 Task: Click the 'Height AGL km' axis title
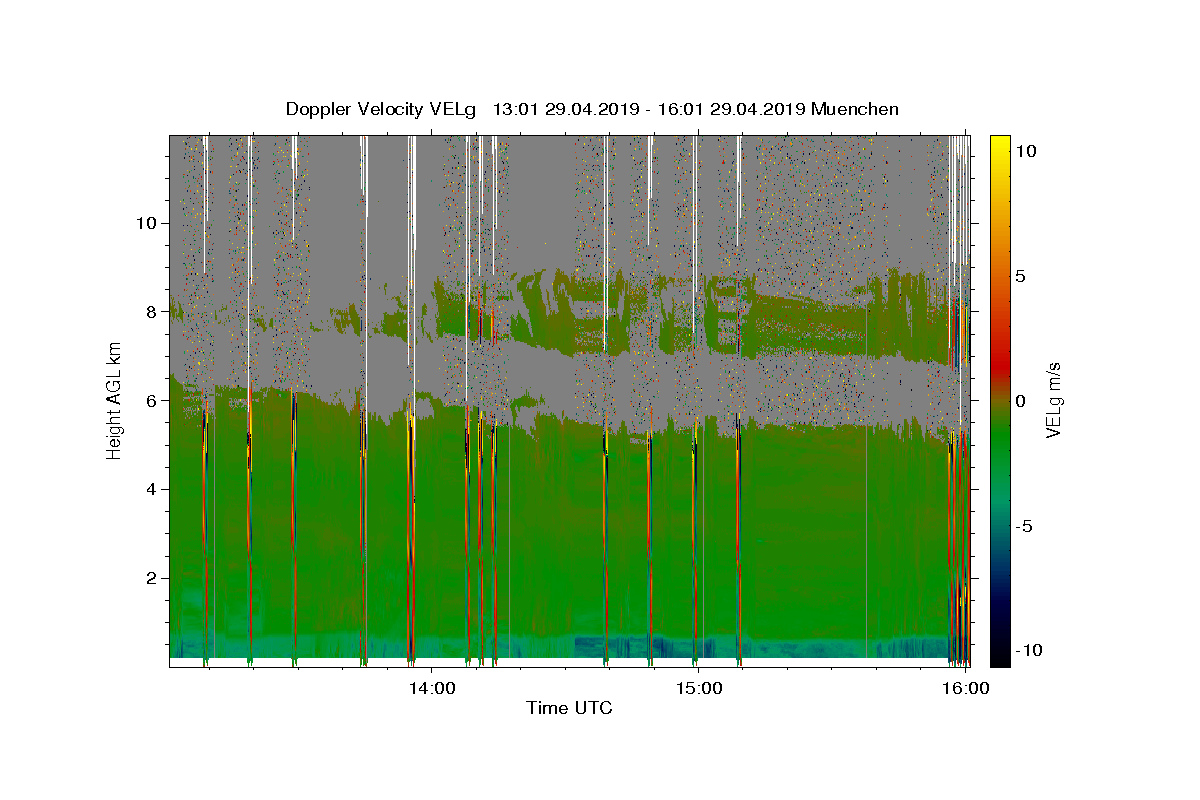pos(115,401)
